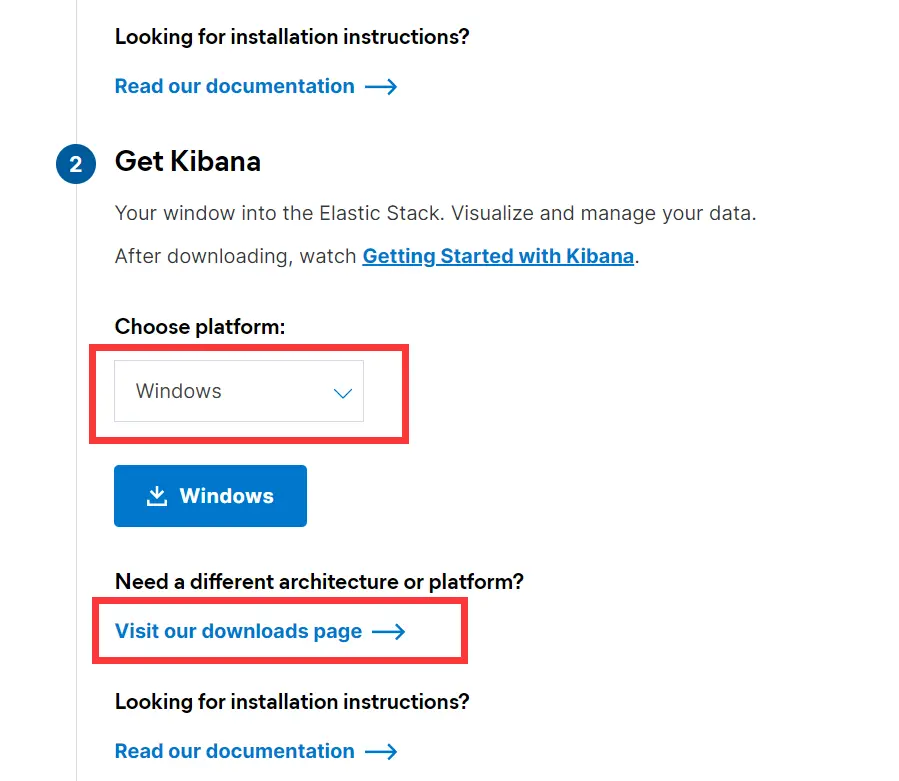Click the arrow beside the documentation link above Get Kibana
The width and height of the screenshot is (899, 781).
click(x=381, y=87)
